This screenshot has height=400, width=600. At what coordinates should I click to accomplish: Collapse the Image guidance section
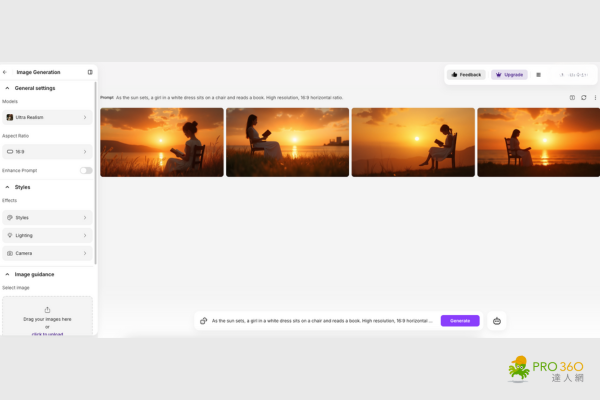(7, 274)
